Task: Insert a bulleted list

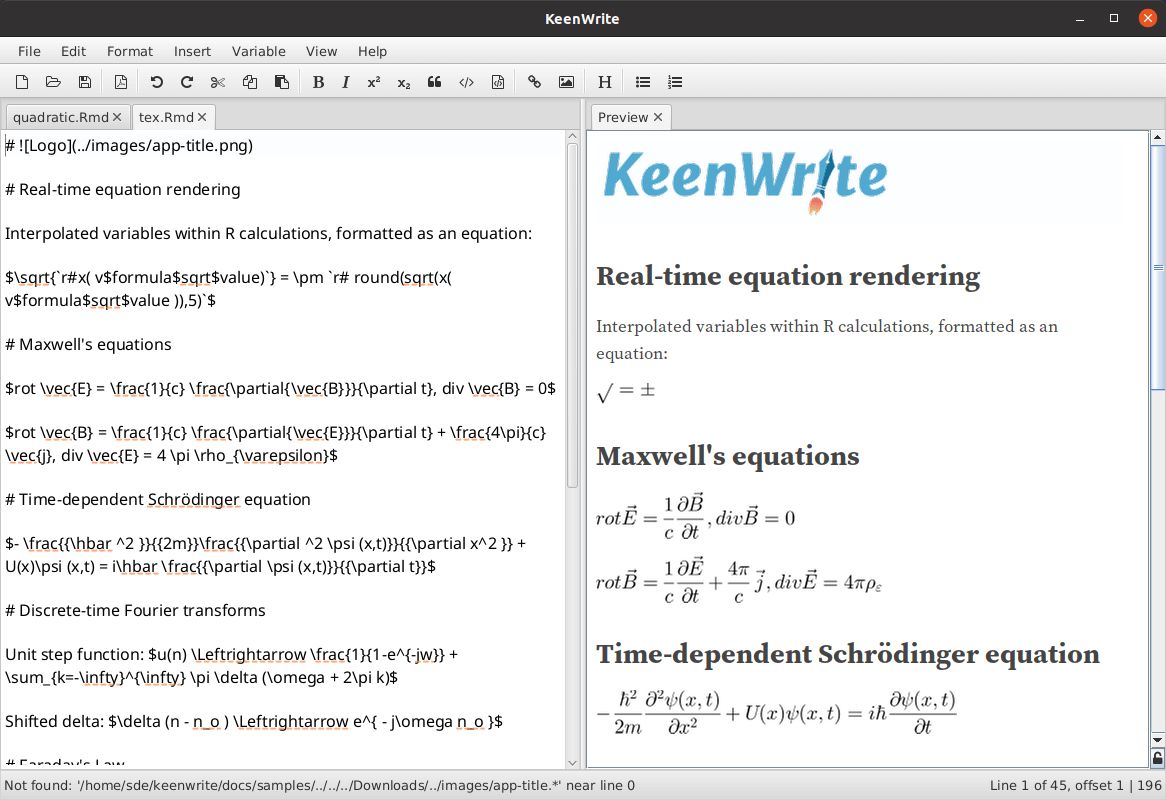Action: [642, 82]
